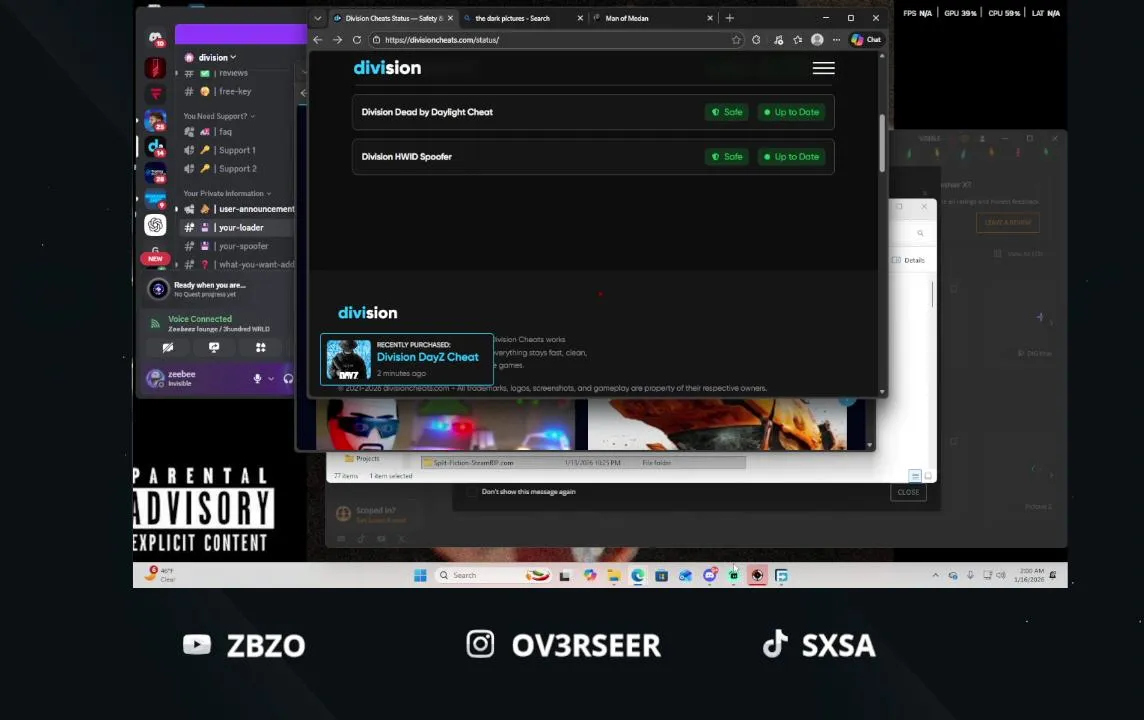
Task: Open the hamburger menu on division site
Action: click(x=823, y=68)
